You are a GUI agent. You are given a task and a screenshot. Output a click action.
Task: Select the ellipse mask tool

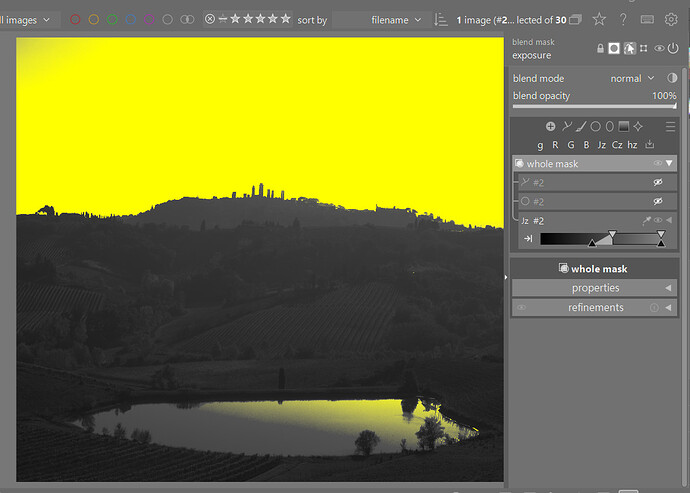[609, 127]
